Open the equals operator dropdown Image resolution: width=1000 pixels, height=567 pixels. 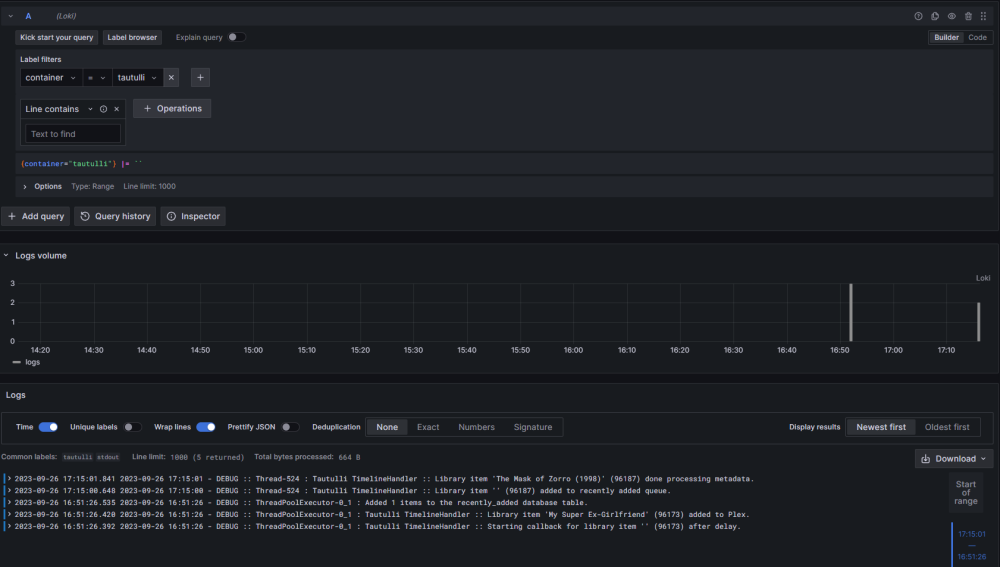pos(97,77)
